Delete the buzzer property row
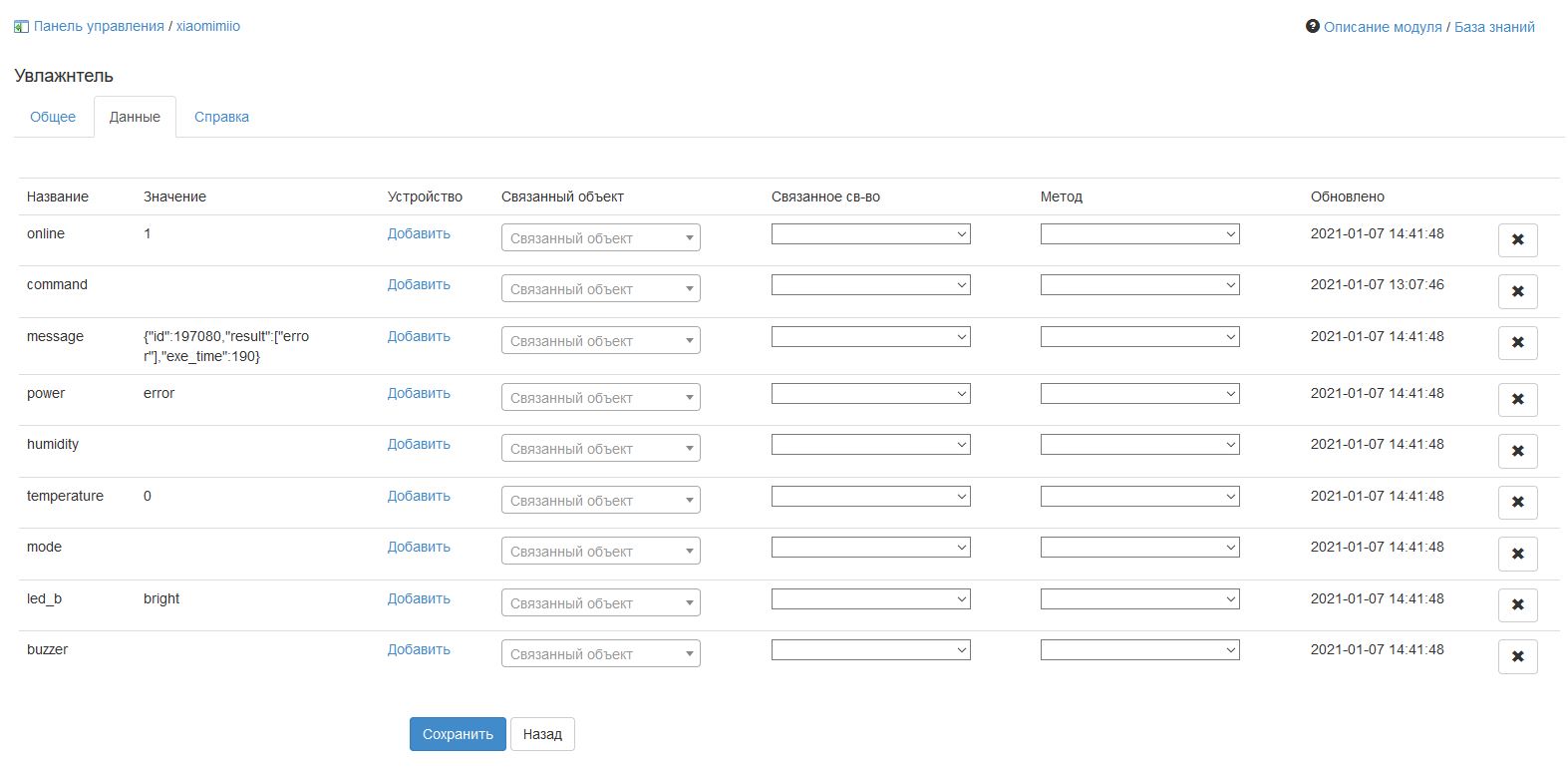Image resolution: width=1568 pixels, height=768 pixels. coord(1517,656)
